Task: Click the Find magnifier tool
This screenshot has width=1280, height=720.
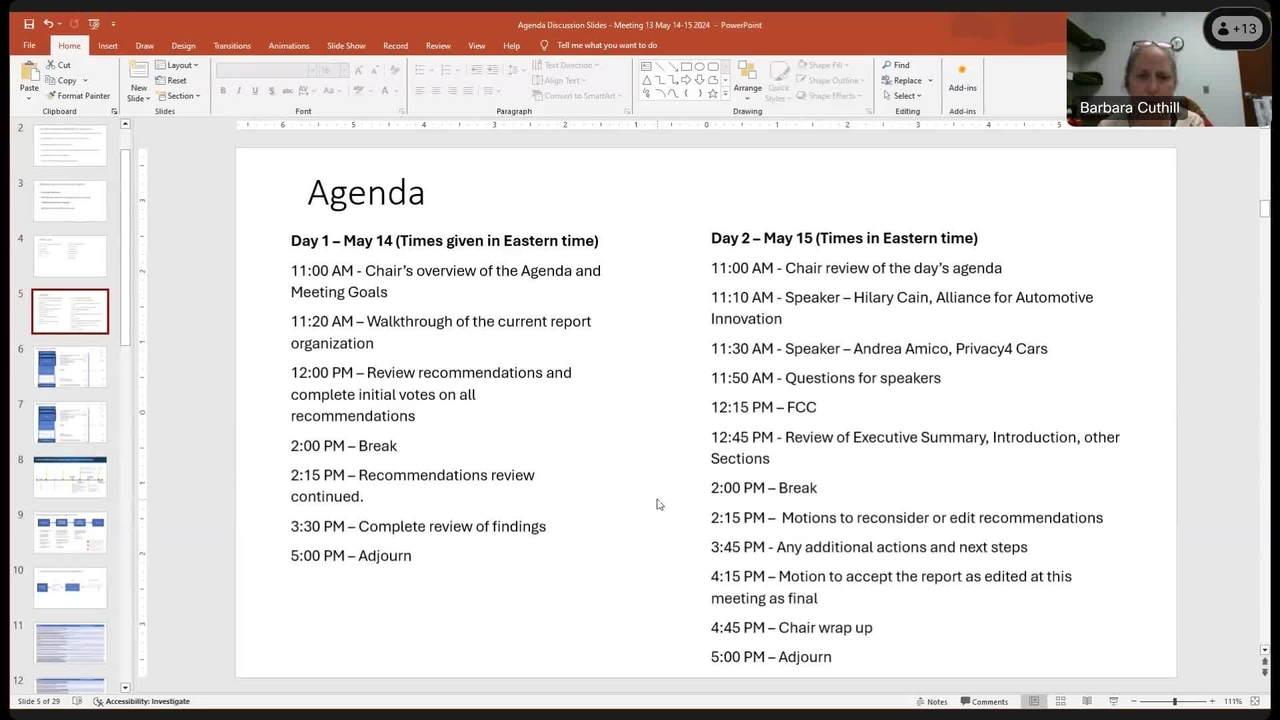Action: [896, 65]
